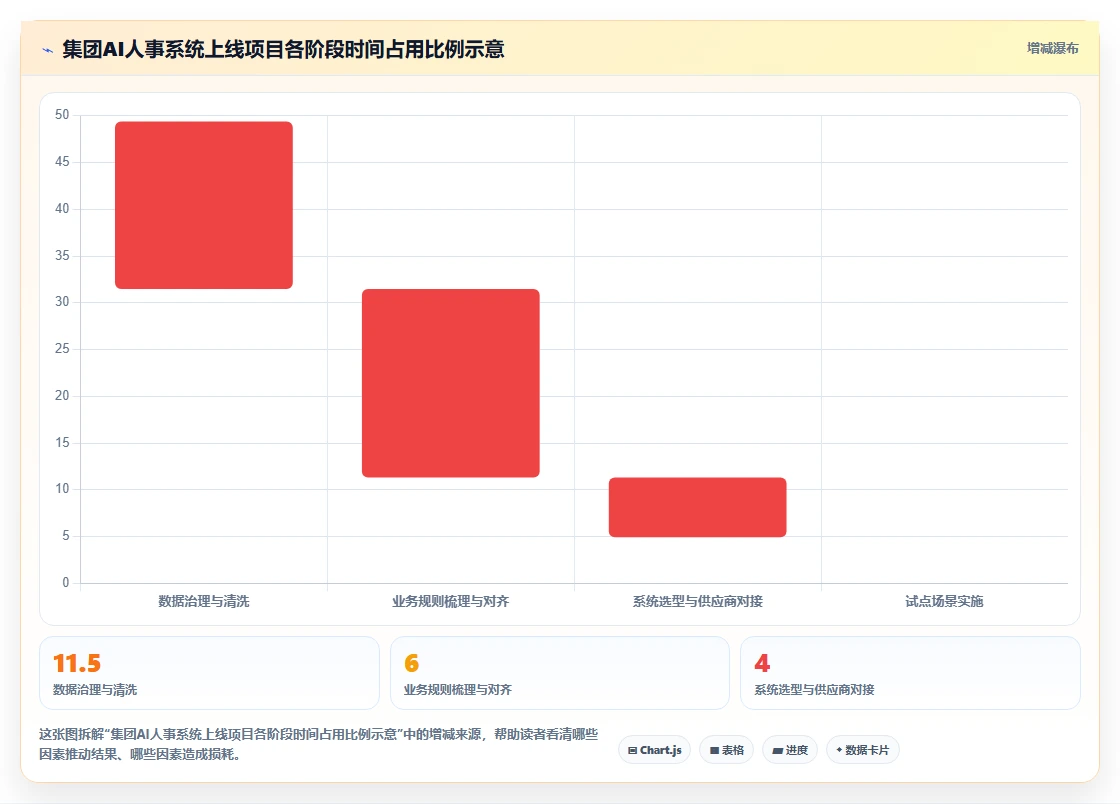Click the 增减瀑布 label in the header

[x=1052, y=48]
